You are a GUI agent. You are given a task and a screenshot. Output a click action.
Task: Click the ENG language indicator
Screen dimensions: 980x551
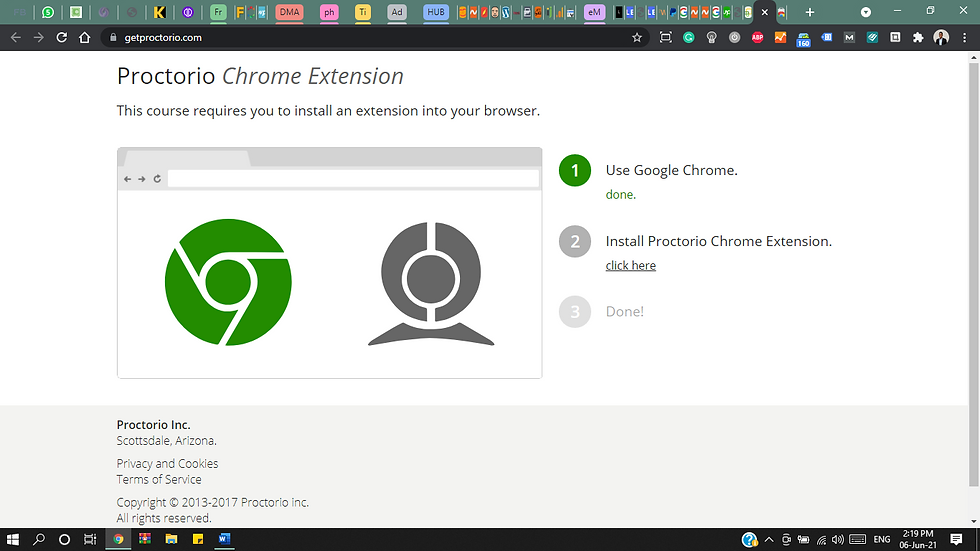(x=882, y=540)
